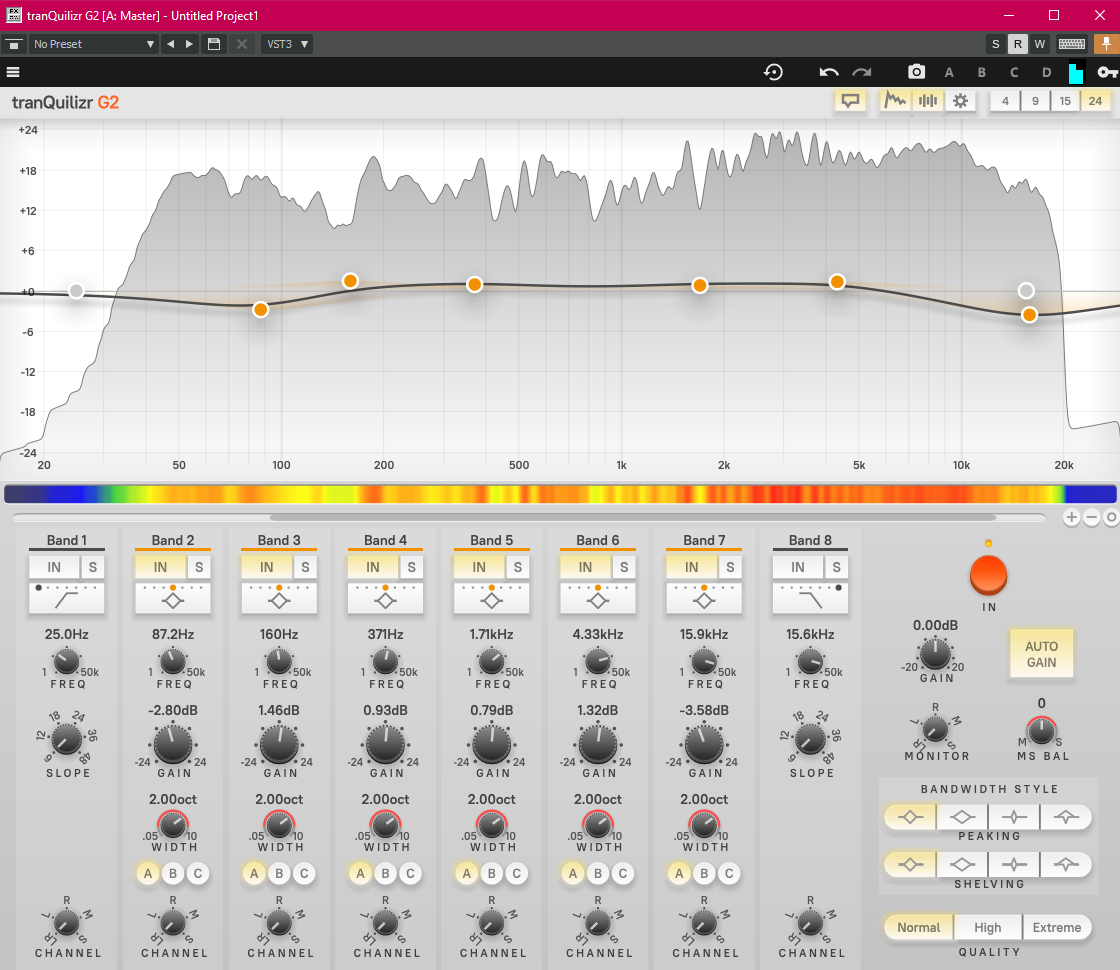
Task: Toggle the red master IN bypass button
Action: [989, 575]
